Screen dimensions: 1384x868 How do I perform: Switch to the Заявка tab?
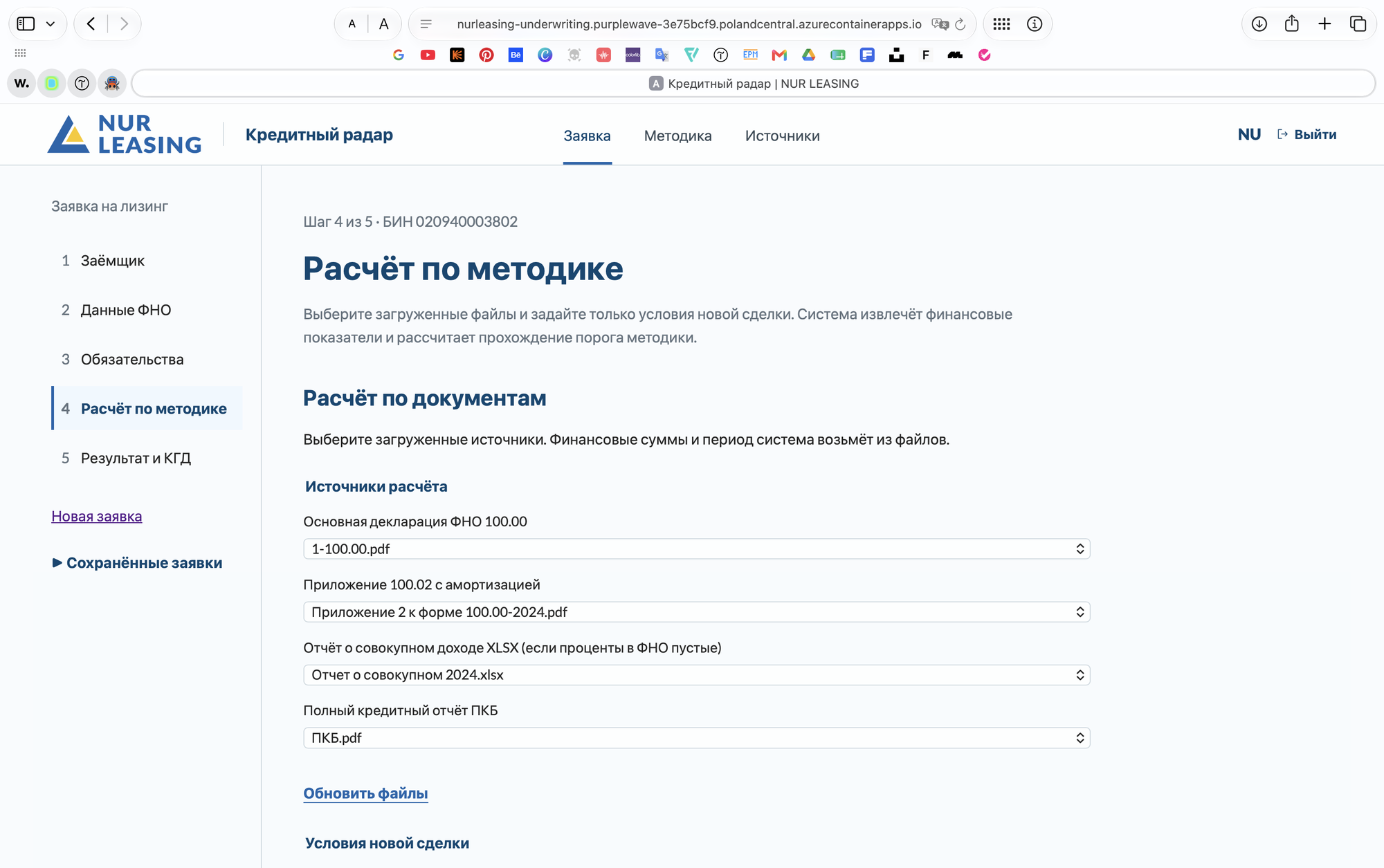[x=587, y=136]
